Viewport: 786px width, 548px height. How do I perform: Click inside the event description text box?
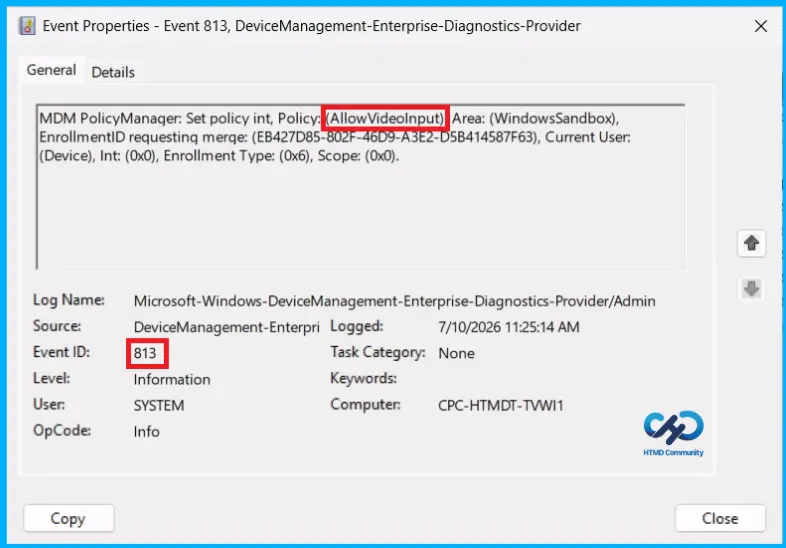(361, 187)
